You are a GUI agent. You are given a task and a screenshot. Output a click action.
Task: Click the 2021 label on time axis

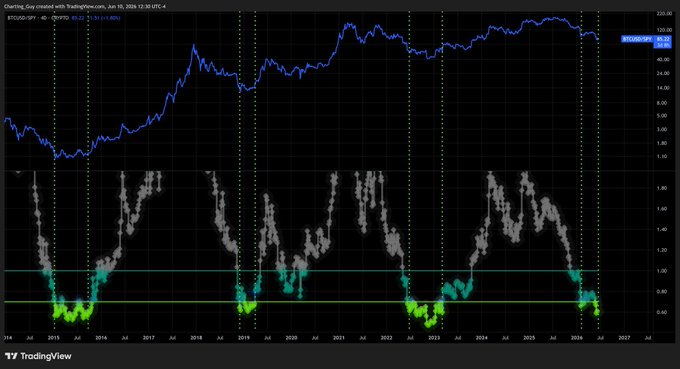339,337
